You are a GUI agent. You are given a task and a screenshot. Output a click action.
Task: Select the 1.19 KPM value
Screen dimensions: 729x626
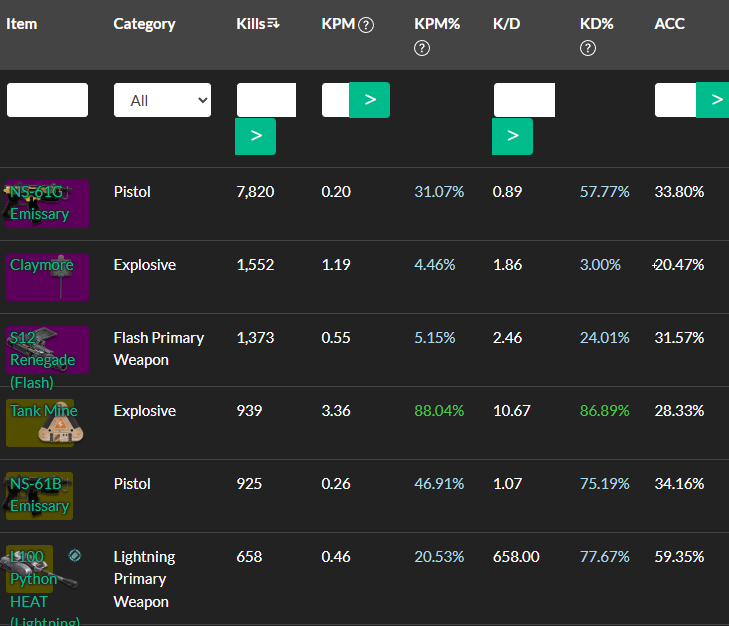tap(336, 265)
